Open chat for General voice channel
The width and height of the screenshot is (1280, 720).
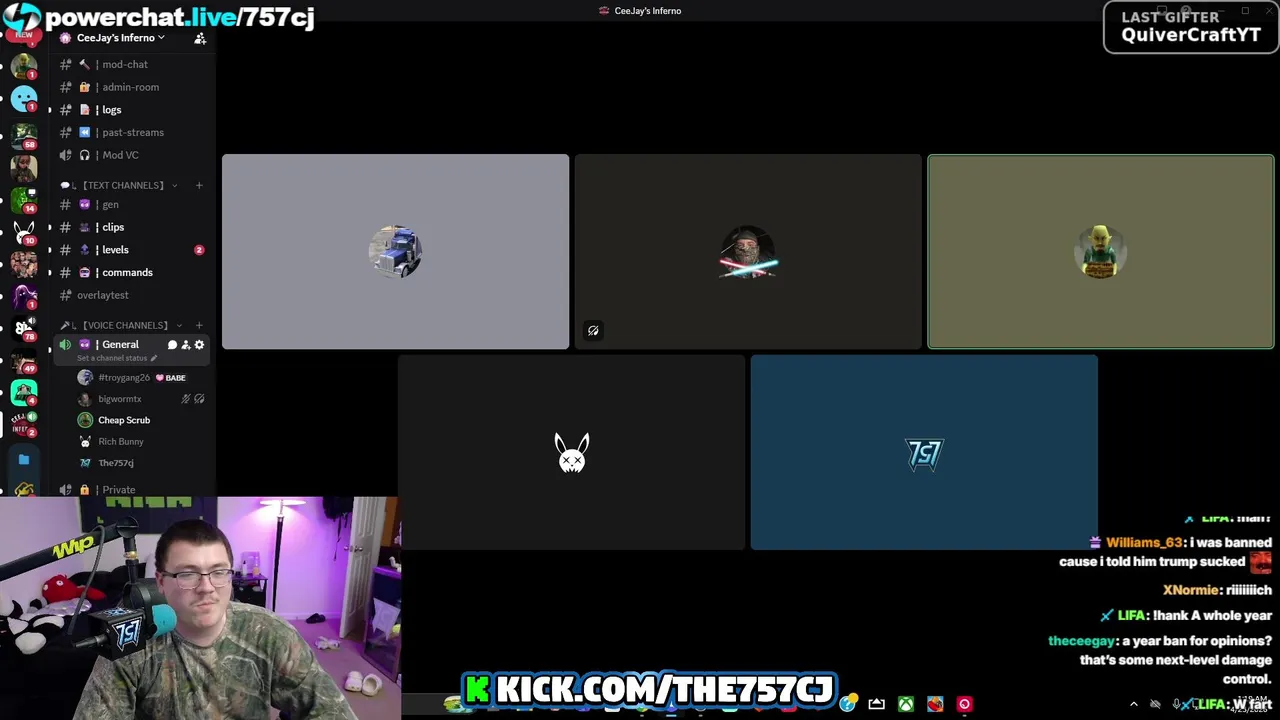pos(172,345)
